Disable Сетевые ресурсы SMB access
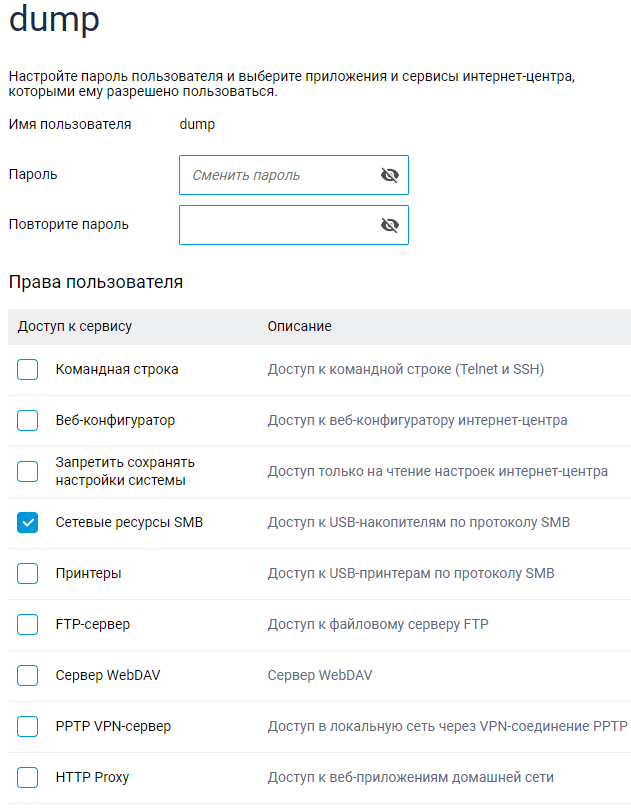This screenshot has height=809, width=631. 27,521
